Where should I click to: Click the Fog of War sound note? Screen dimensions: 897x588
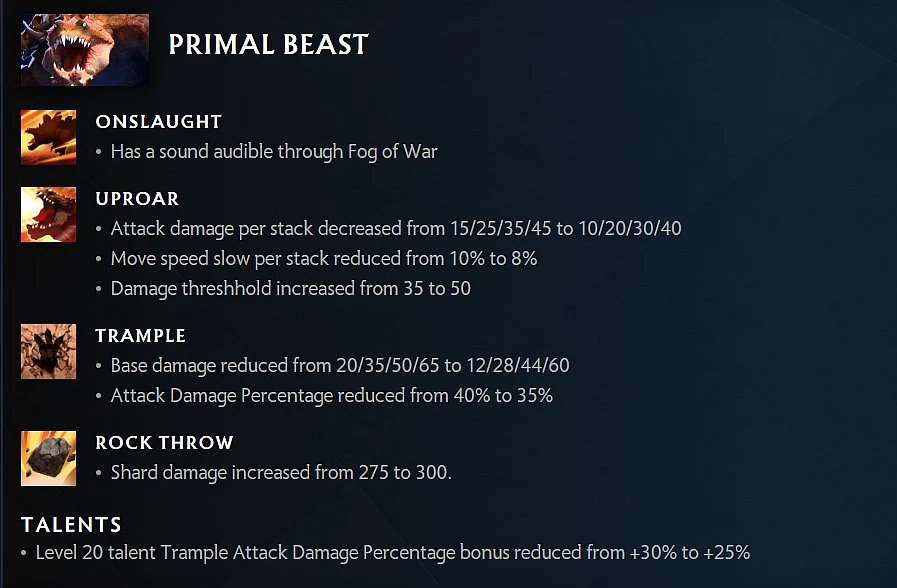tap(274, 152)
